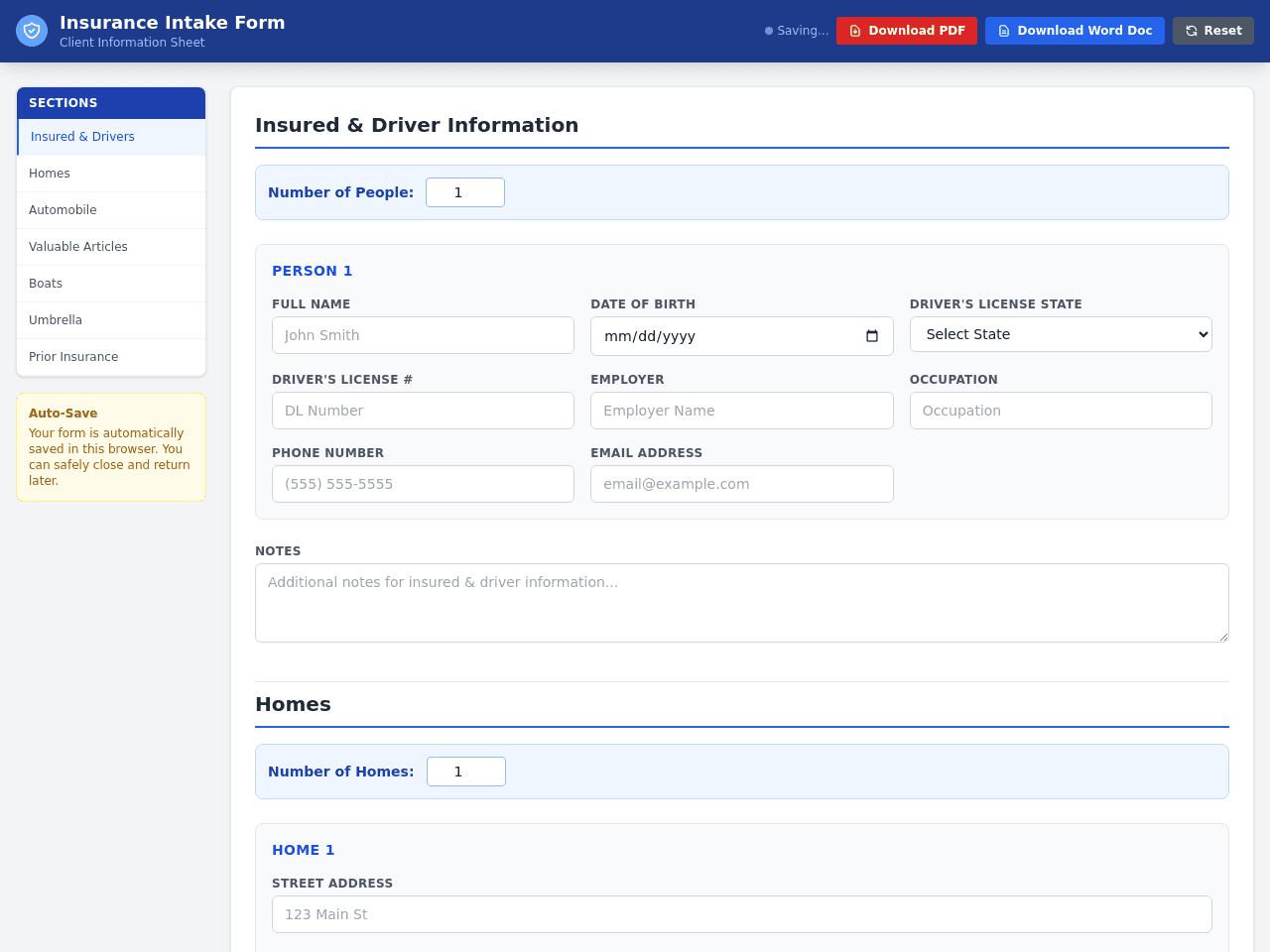Click the Home 1 Street Address field
Image resolution: width=1270 pixels, height=952 pixels.
click(x=742, y=914)
